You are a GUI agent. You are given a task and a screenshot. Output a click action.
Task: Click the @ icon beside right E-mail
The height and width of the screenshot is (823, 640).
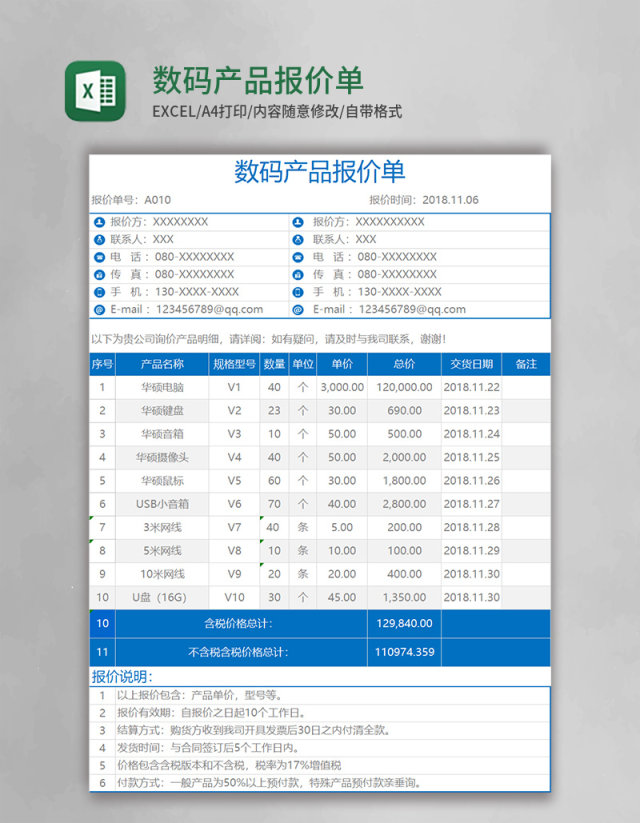click(298, 310)
